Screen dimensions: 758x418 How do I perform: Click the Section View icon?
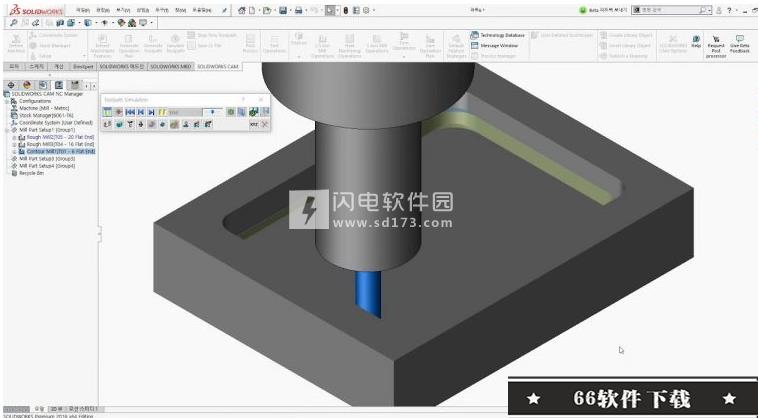59,23
